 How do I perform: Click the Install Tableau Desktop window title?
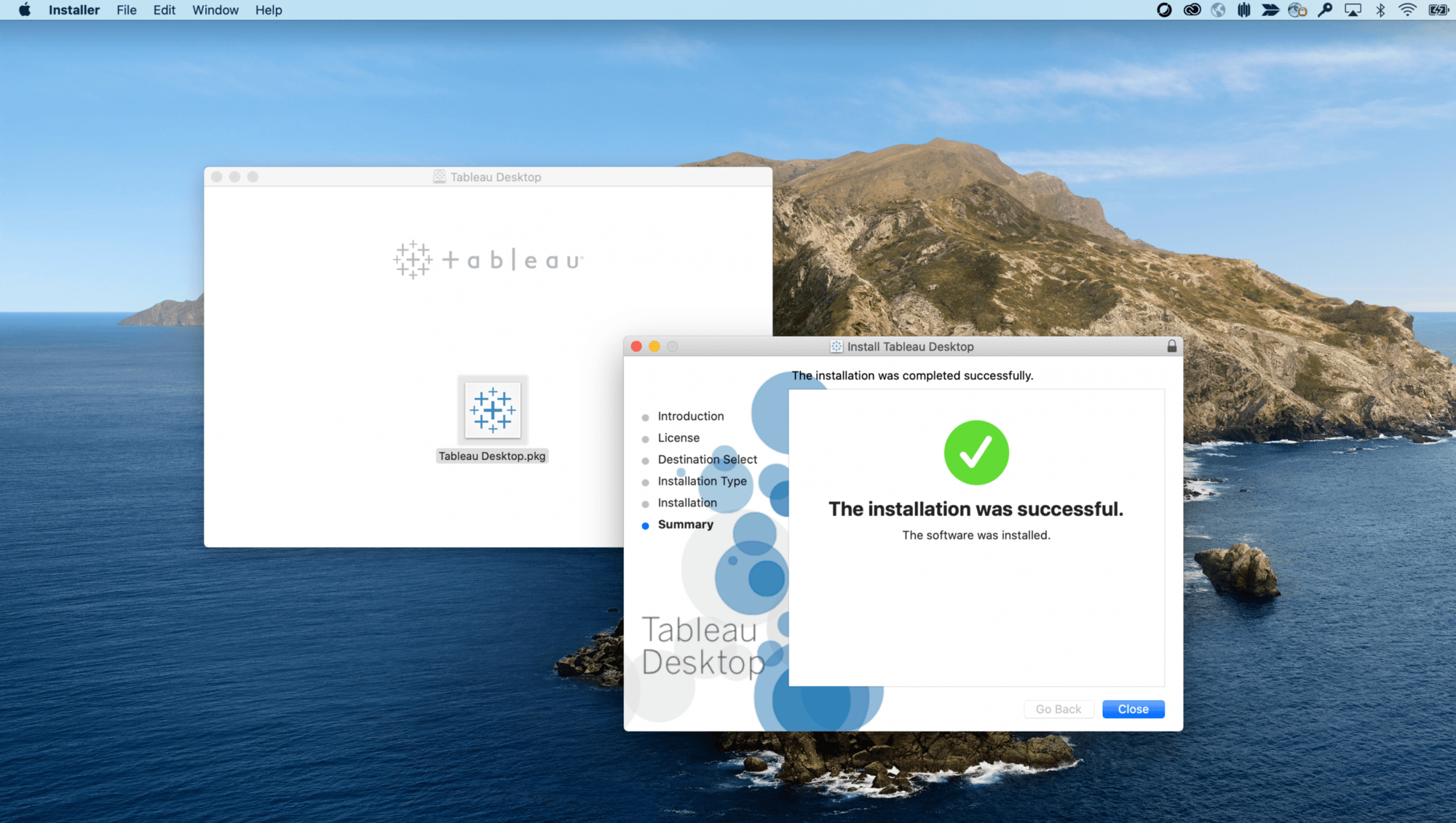(910, 346)
